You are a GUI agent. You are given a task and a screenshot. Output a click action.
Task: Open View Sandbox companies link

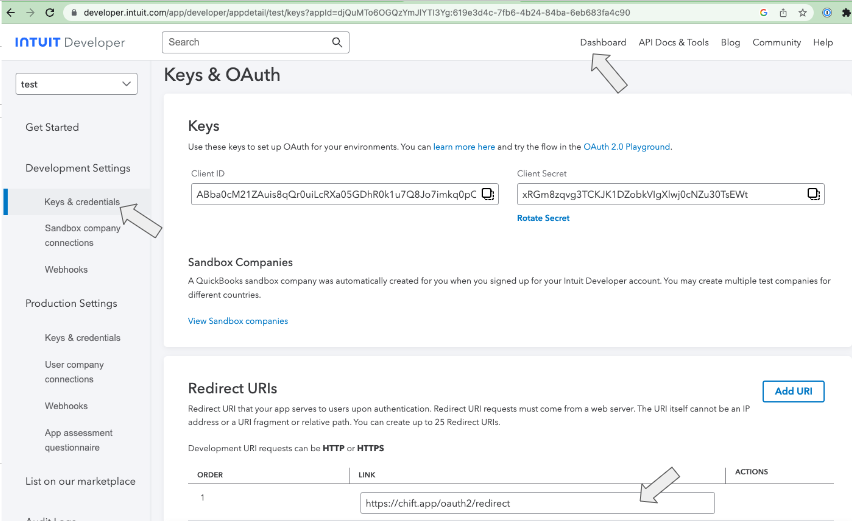click(238, 321)
